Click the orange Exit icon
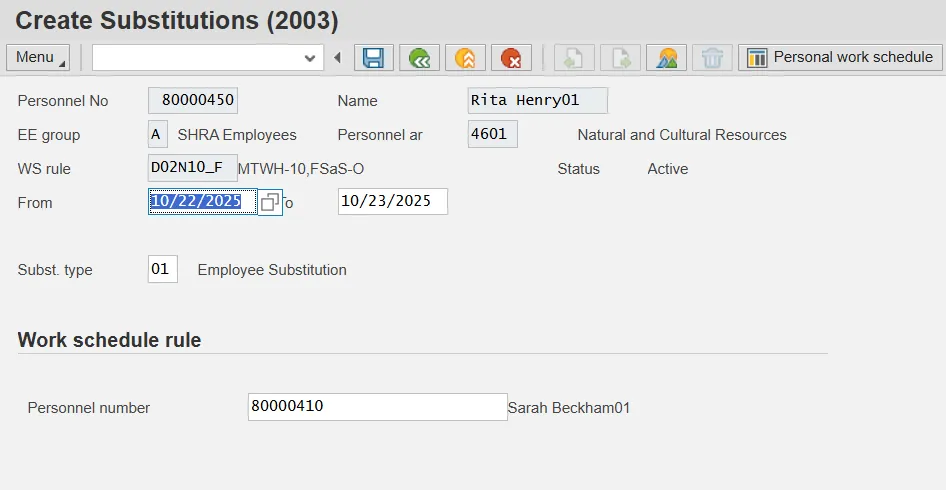Image resolution: width=946 pixels, height=490 pixels. 465,58
